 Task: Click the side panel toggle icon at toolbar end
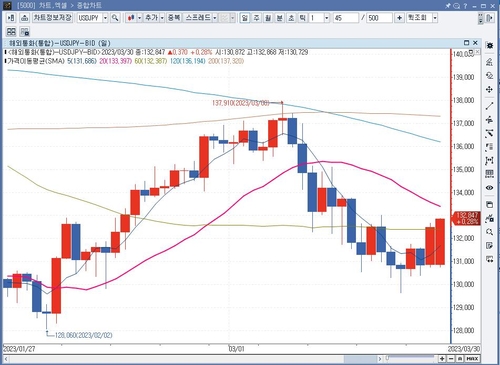click(490, 18)
